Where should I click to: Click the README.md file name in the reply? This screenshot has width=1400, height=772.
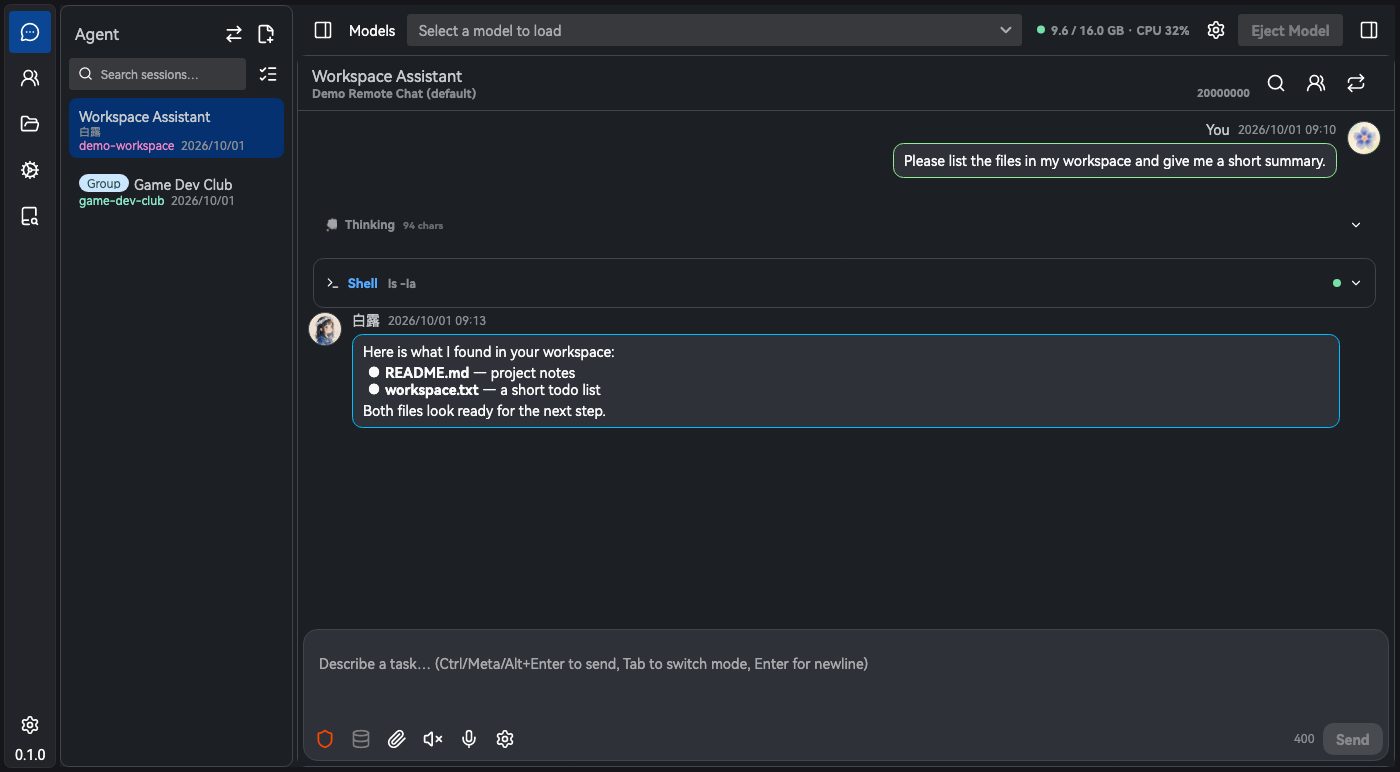tap(427, 373)
